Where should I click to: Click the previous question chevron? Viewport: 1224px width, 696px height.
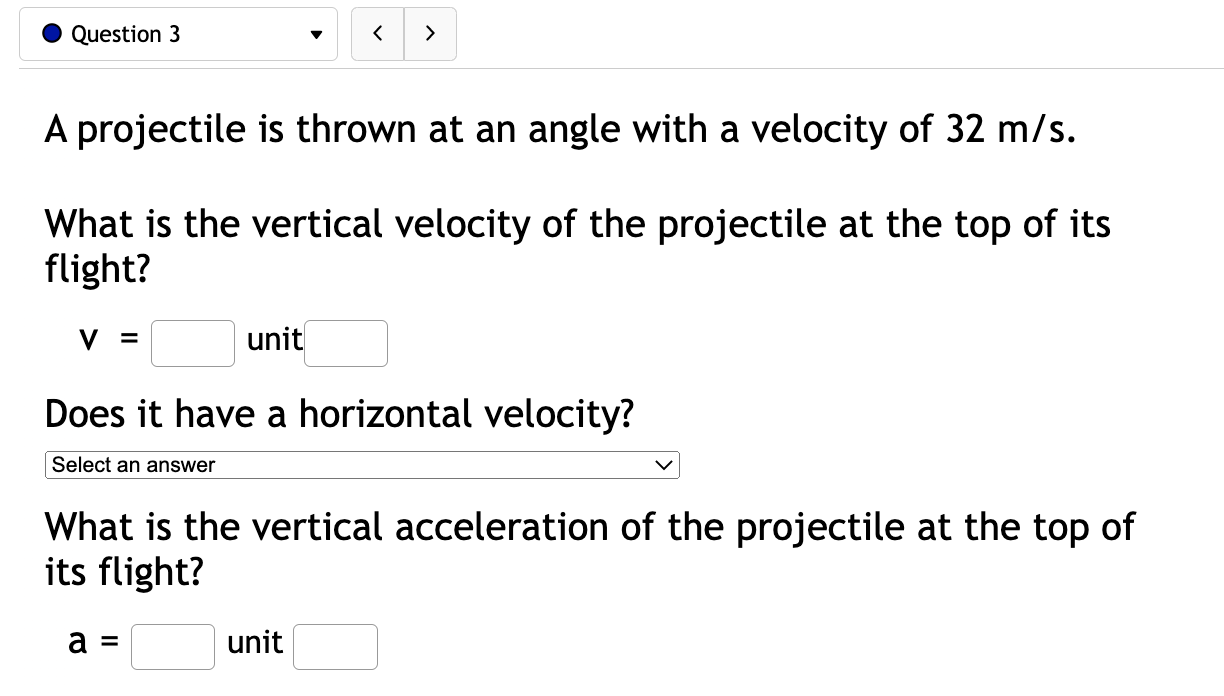377,33
